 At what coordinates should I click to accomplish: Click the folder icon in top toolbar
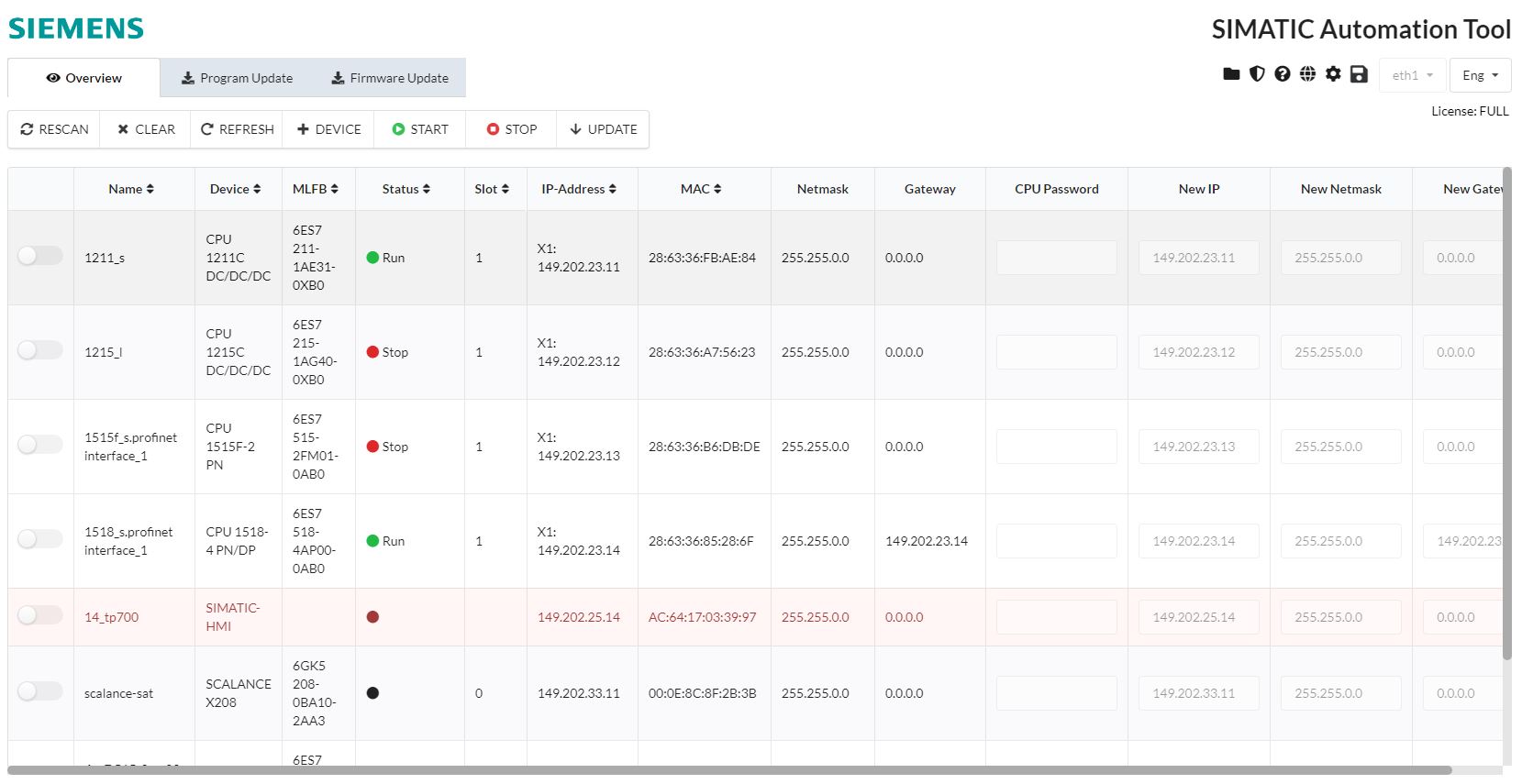point(1231,74)
